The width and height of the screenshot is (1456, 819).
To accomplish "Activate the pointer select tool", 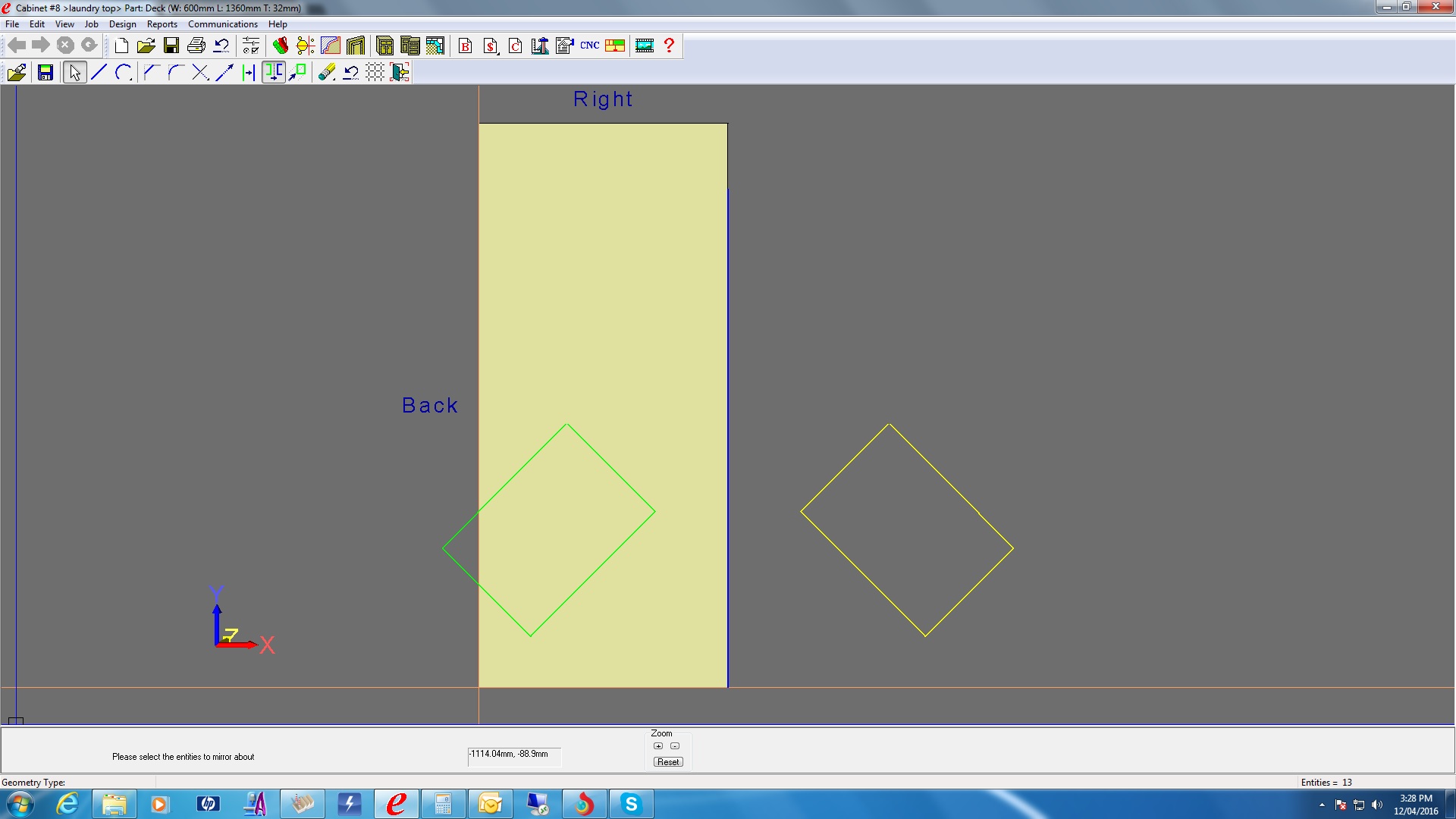I will [74, 72].
